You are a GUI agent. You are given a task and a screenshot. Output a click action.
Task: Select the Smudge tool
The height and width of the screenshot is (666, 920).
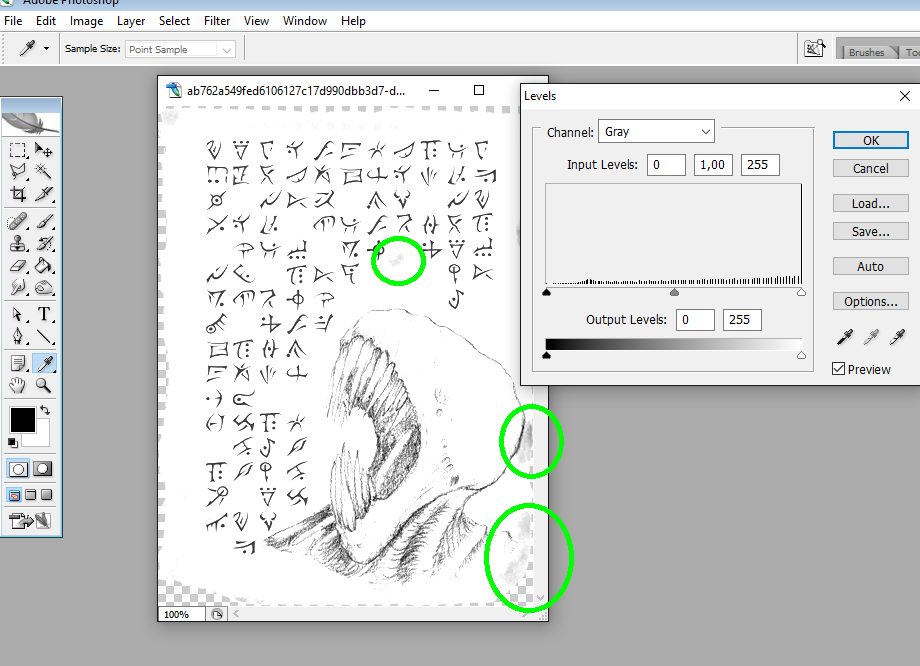click(x=18, y=287)
